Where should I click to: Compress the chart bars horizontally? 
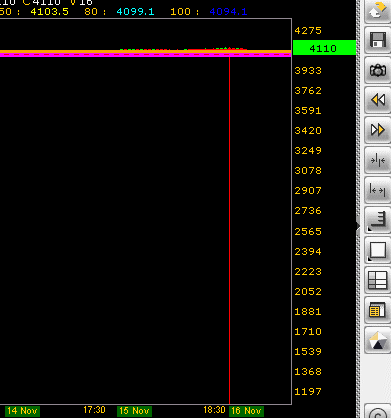pos(378,160)
